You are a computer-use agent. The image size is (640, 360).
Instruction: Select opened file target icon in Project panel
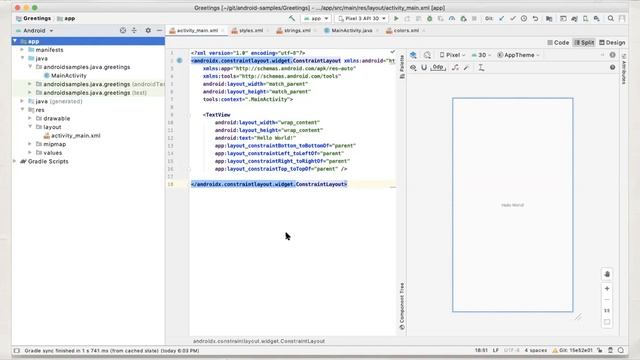[123, 30]
